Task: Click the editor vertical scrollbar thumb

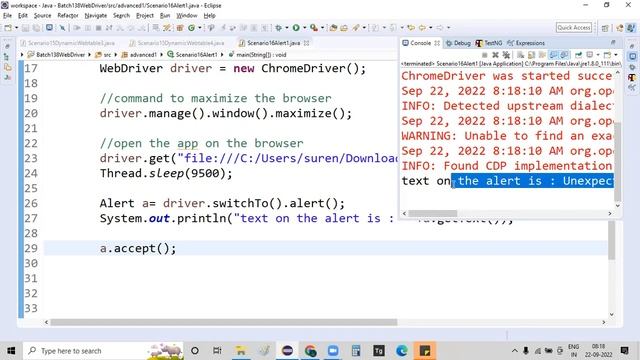Action: (x=611, y=240)
